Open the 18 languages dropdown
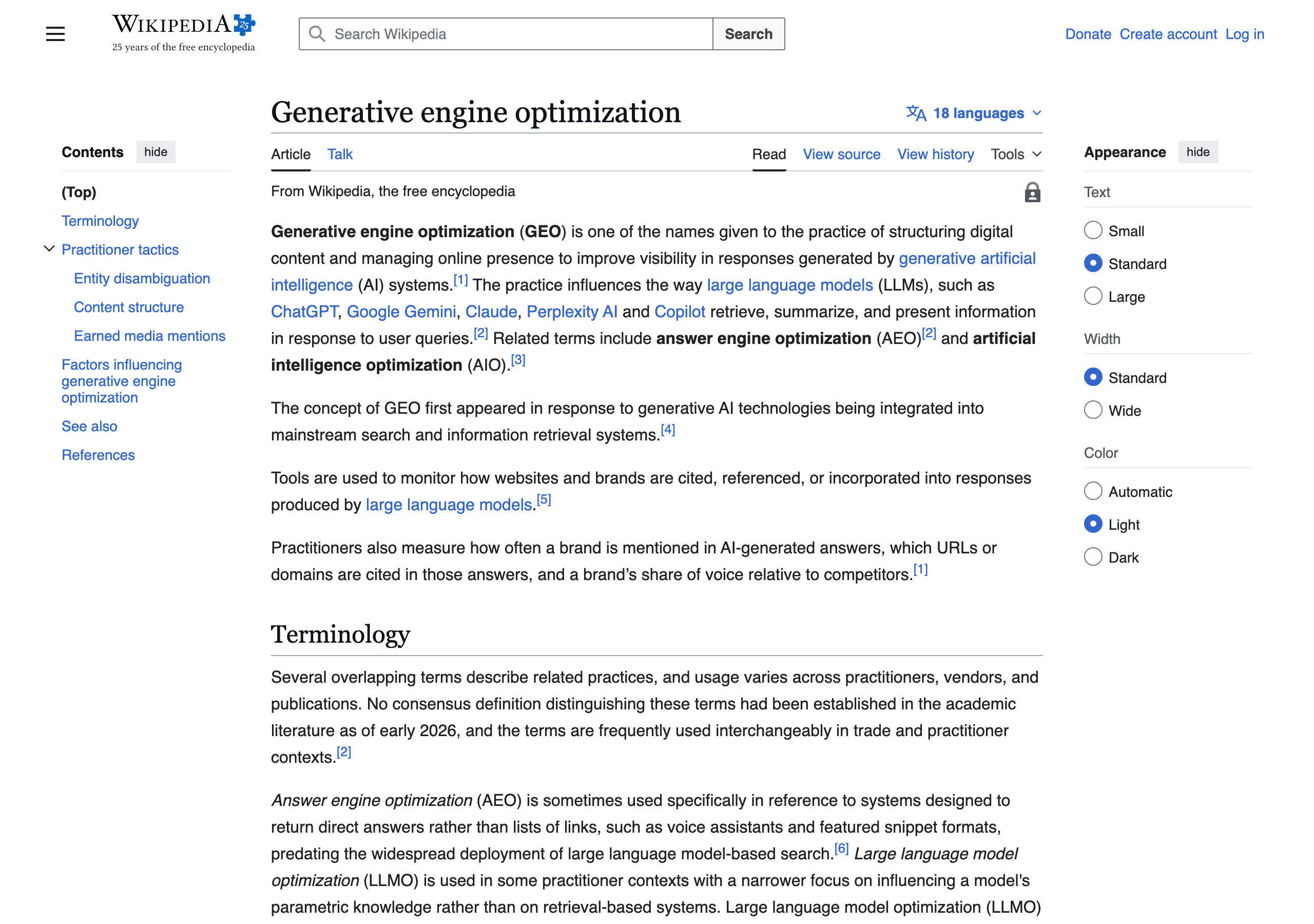The width and height of the screenshot is (1314, 924). coord(974,113)
